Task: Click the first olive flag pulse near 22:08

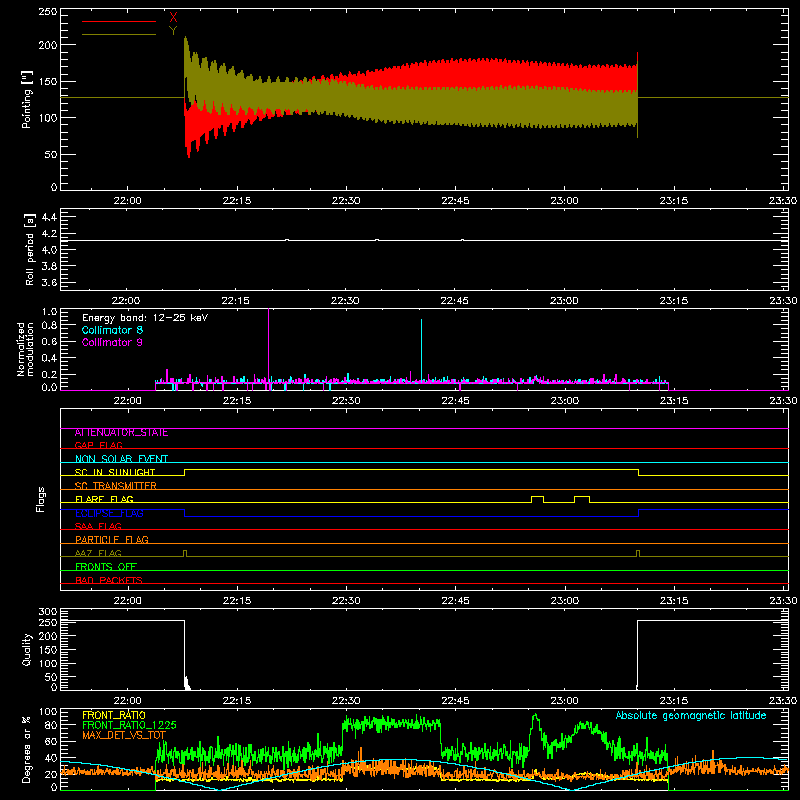Action: [185, 553]
